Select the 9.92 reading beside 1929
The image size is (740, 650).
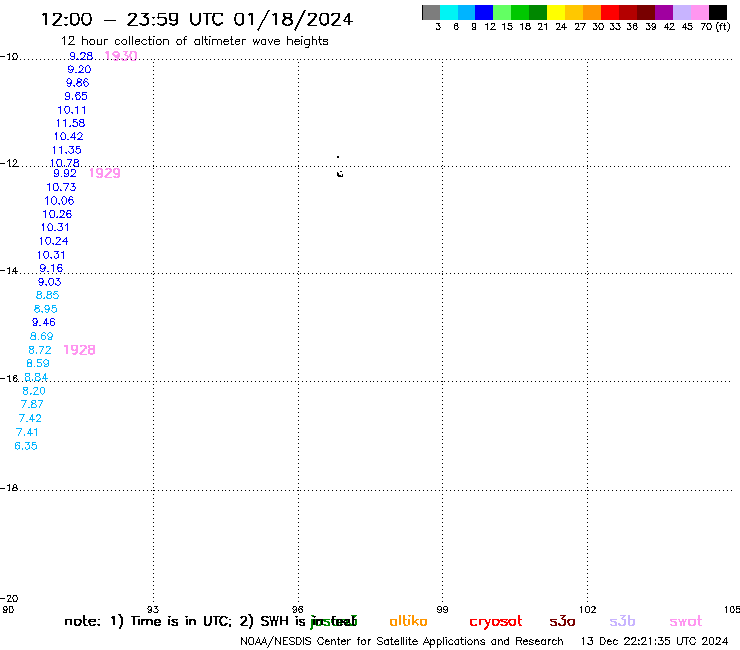(65, 173)
